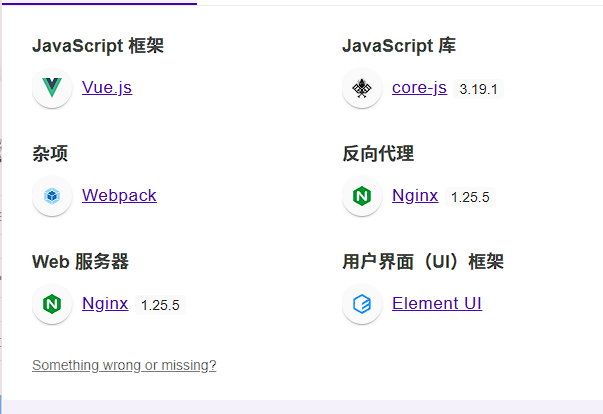Select the 用户界面（UI）框架 category heading
Viewport: 603px width, 414px height.
pyautogui.click(x=422, y=262)
